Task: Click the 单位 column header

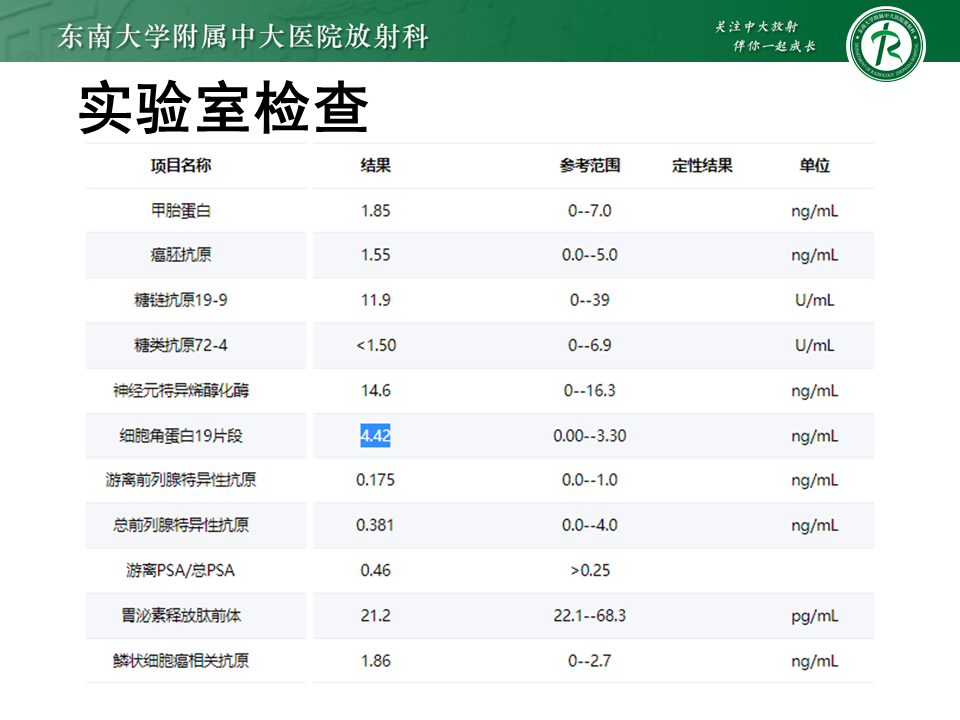Action: coord(816,166)
